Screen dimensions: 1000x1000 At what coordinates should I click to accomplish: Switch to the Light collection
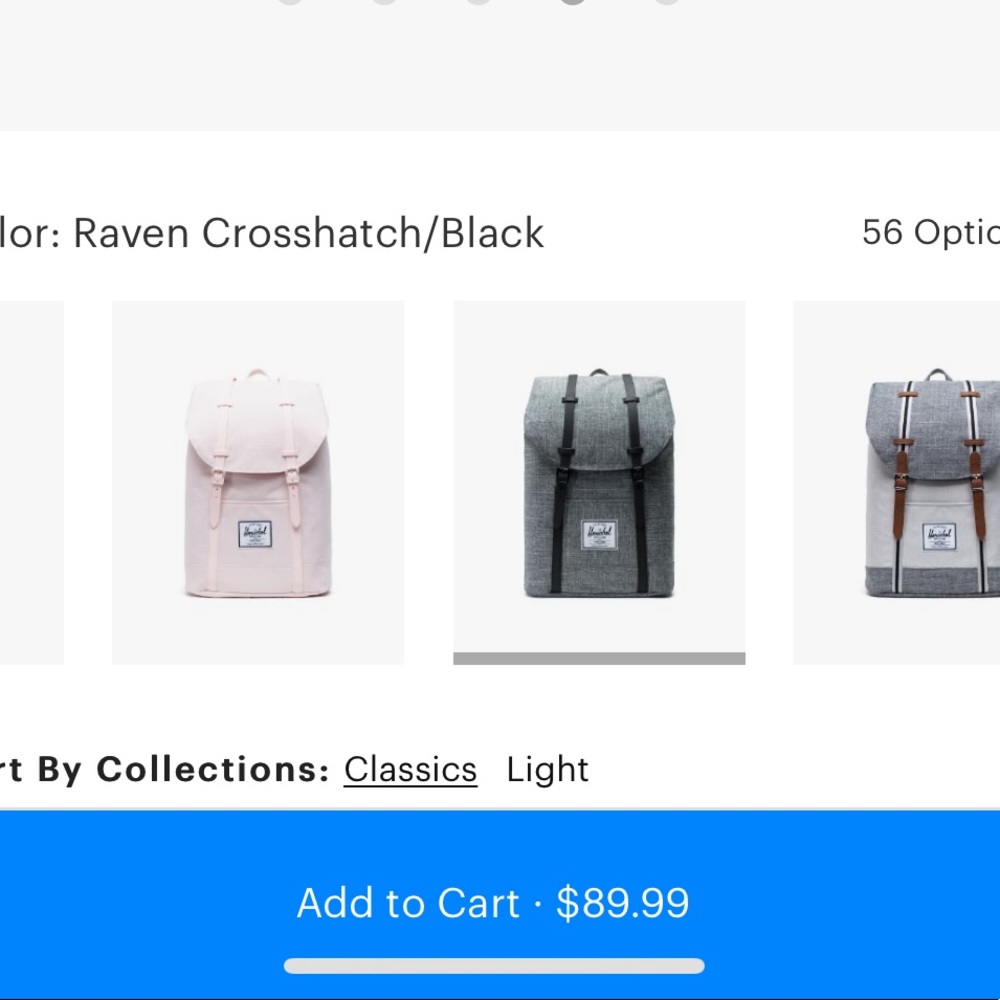point(547,769)
